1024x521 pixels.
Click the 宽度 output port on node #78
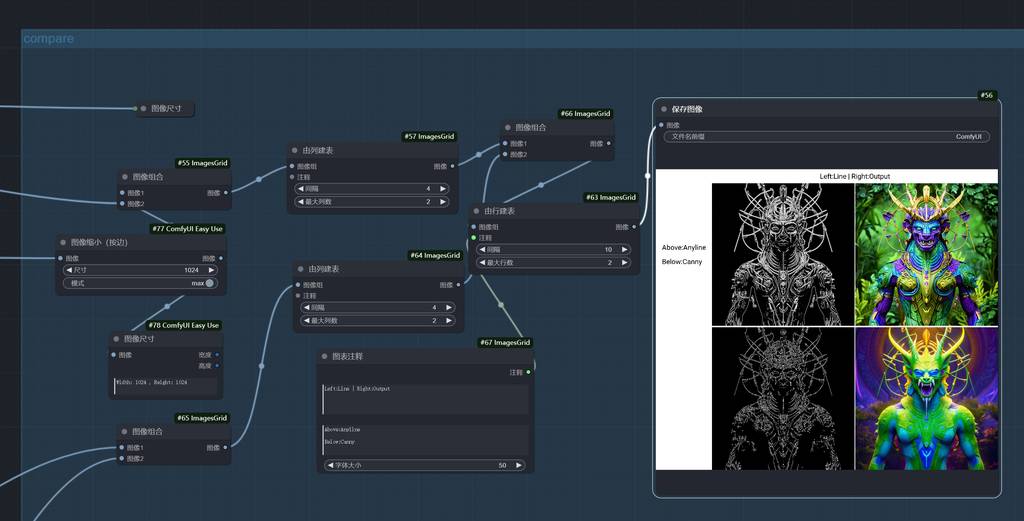coord(217,354)
